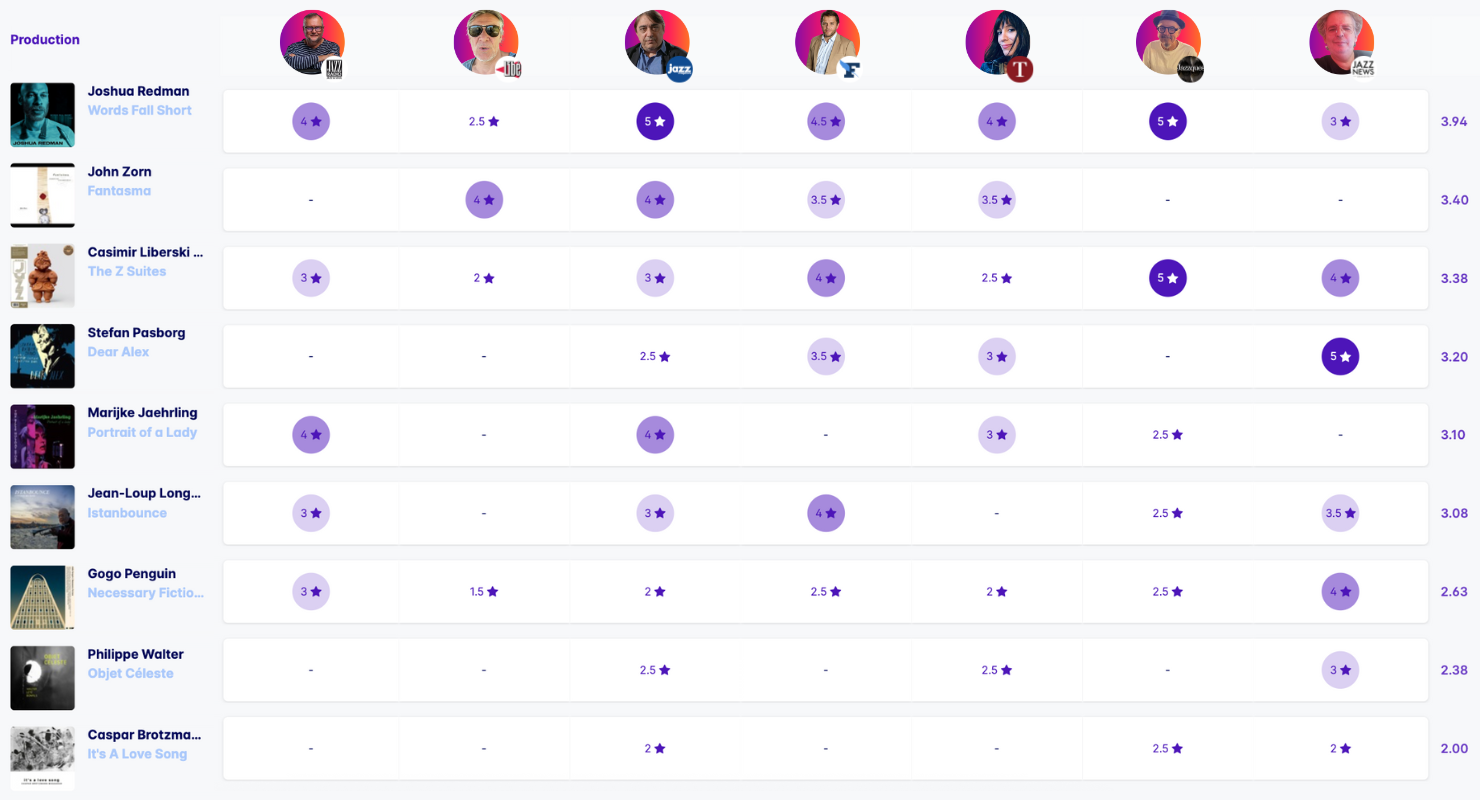Click the Objet Céleste album title
This screenshot has width=1480, height=800.
pos(130,674)
